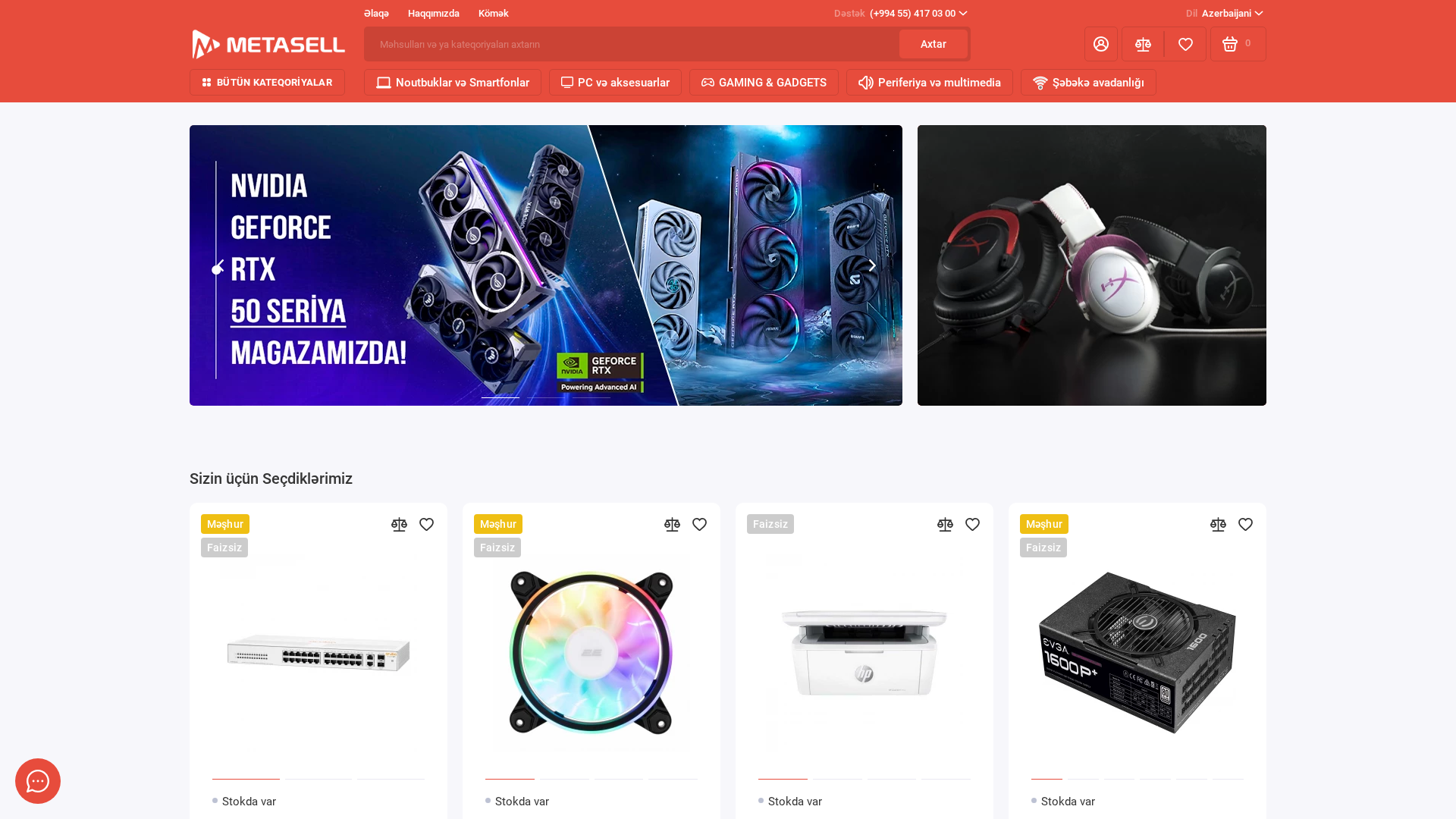The height and width of the screenshot is (819, 1456).
Task: Open the compare scales icon in header
Action: pos(1143,44)
